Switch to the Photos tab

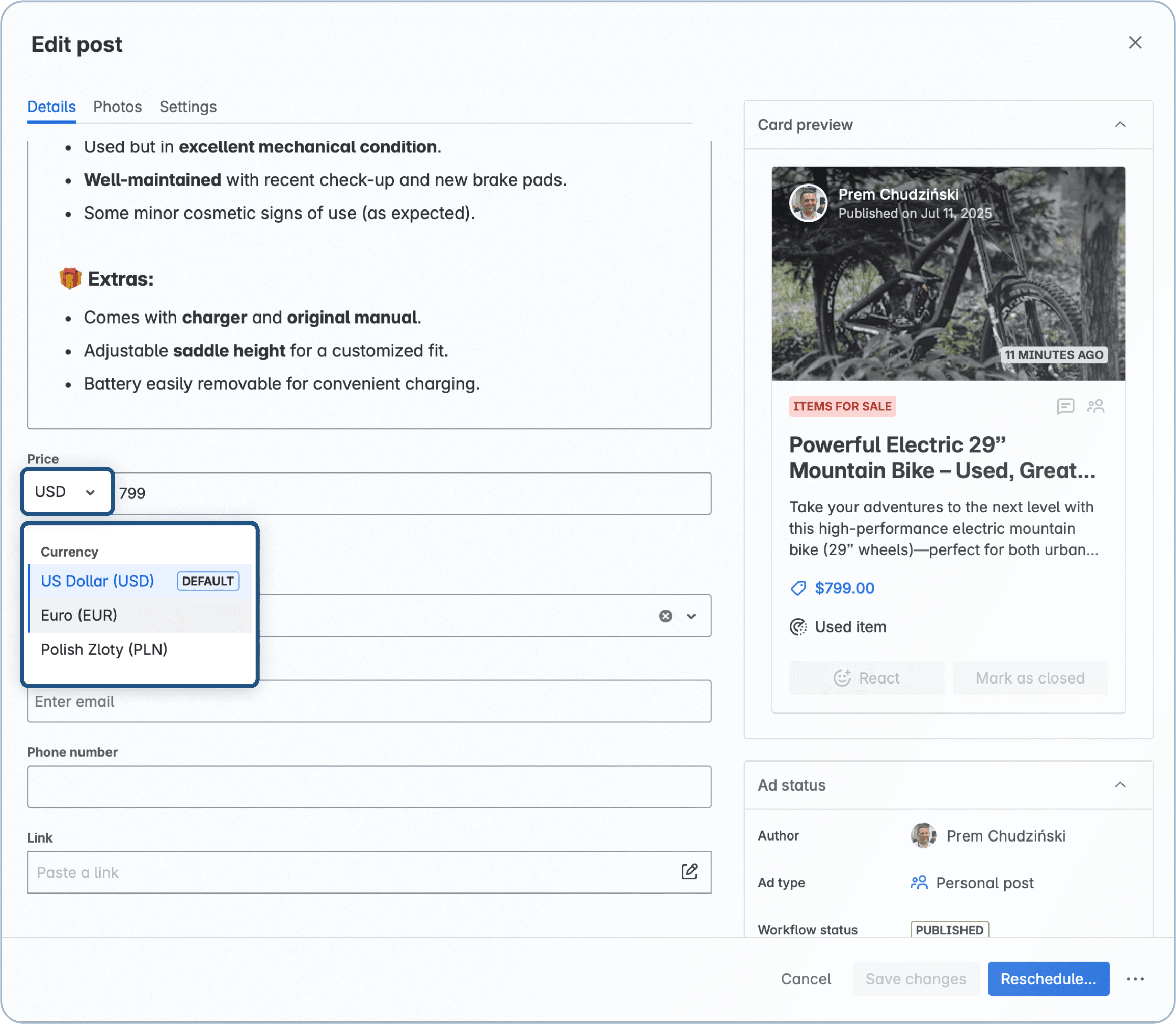point(117,107)
